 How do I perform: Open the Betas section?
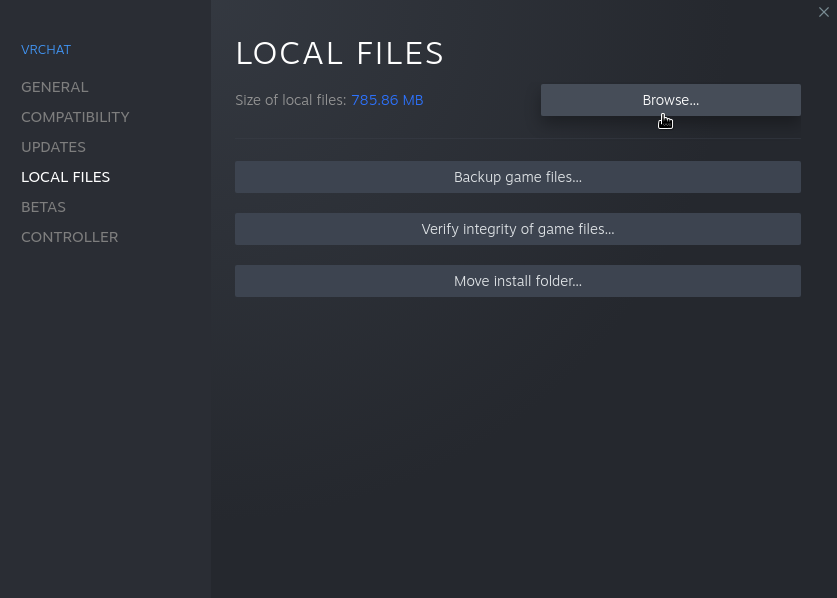pos(43,207)
